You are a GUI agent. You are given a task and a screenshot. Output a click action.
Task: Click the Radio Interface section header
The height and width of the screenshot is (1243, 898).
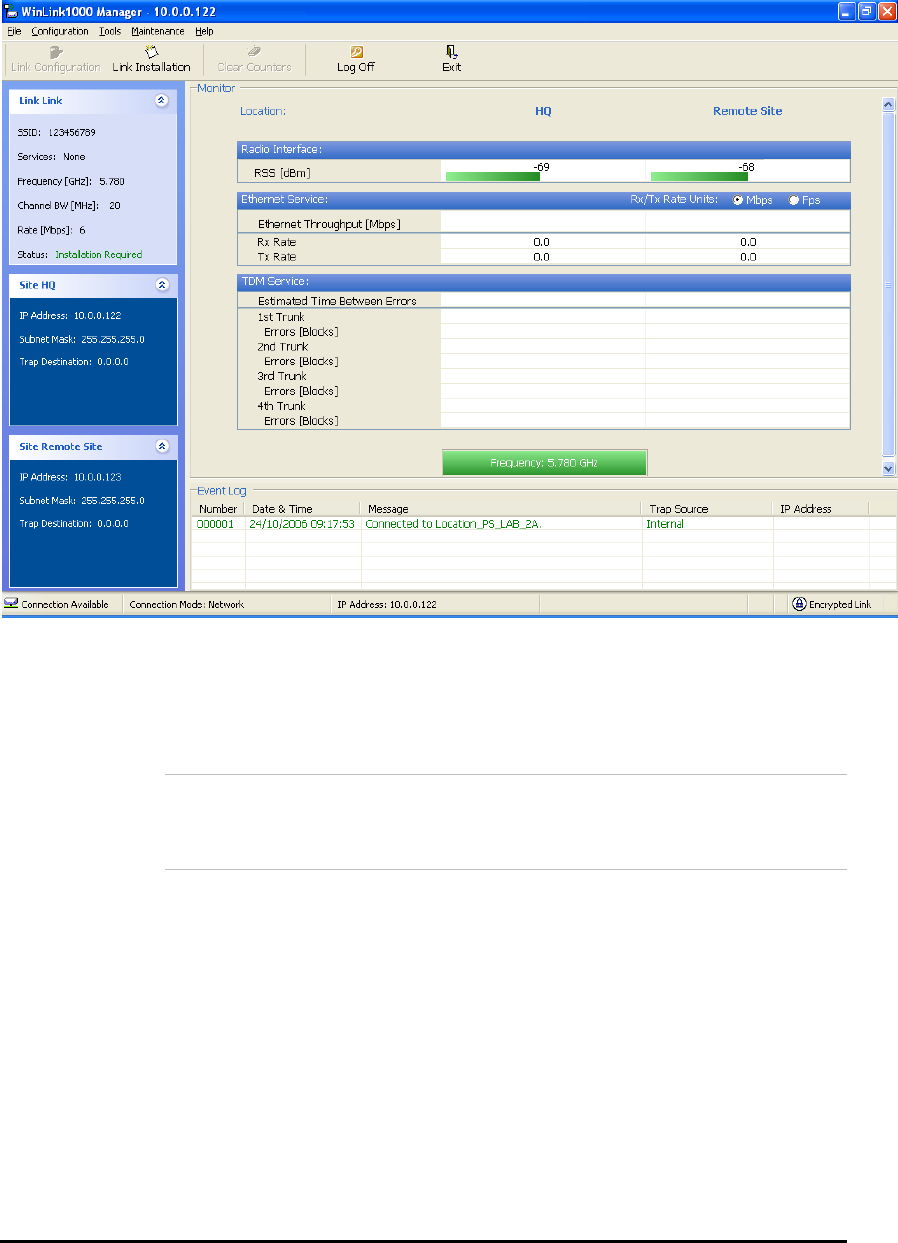(x=543, y=150)
